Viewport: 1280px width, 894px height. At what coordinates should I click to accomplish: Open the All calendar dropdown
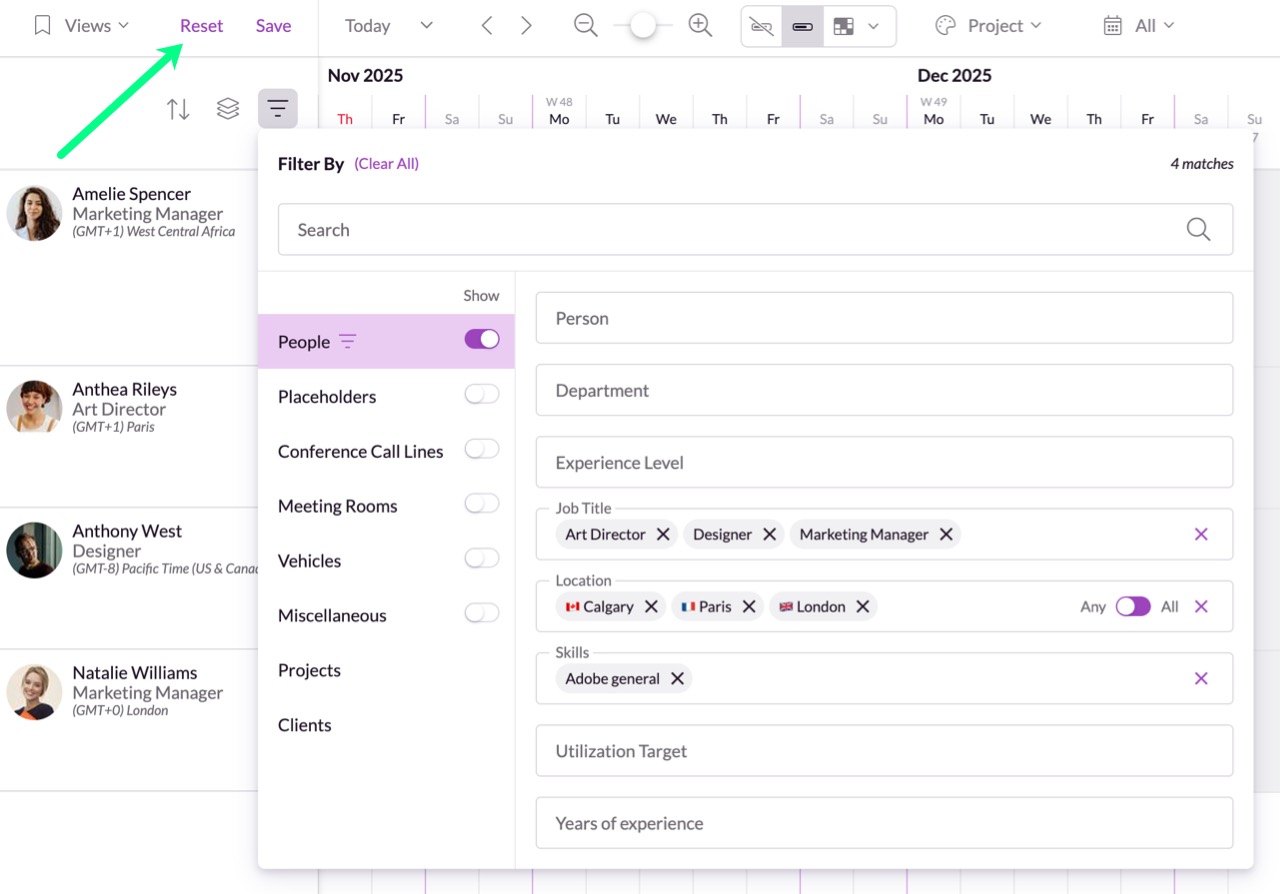tap(1139, 26)
